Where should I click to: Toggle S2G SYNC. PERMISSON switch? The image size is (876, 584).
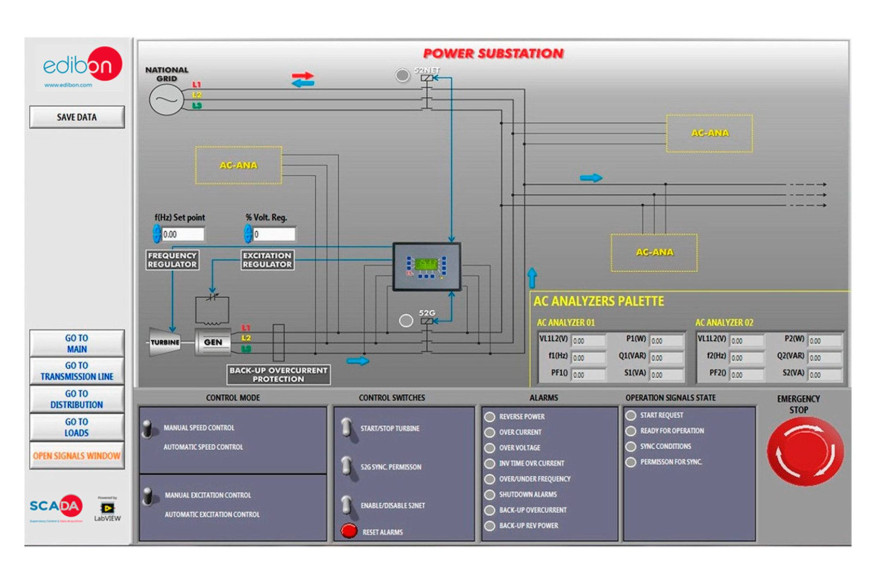click(x=346, y=466)
